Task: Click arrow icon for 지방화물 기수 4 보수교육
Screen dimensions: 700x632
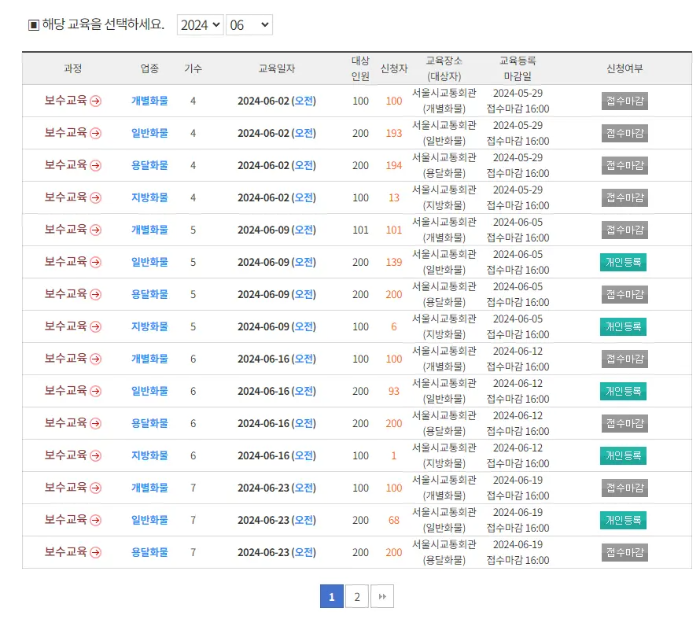Action: [96, 198]
